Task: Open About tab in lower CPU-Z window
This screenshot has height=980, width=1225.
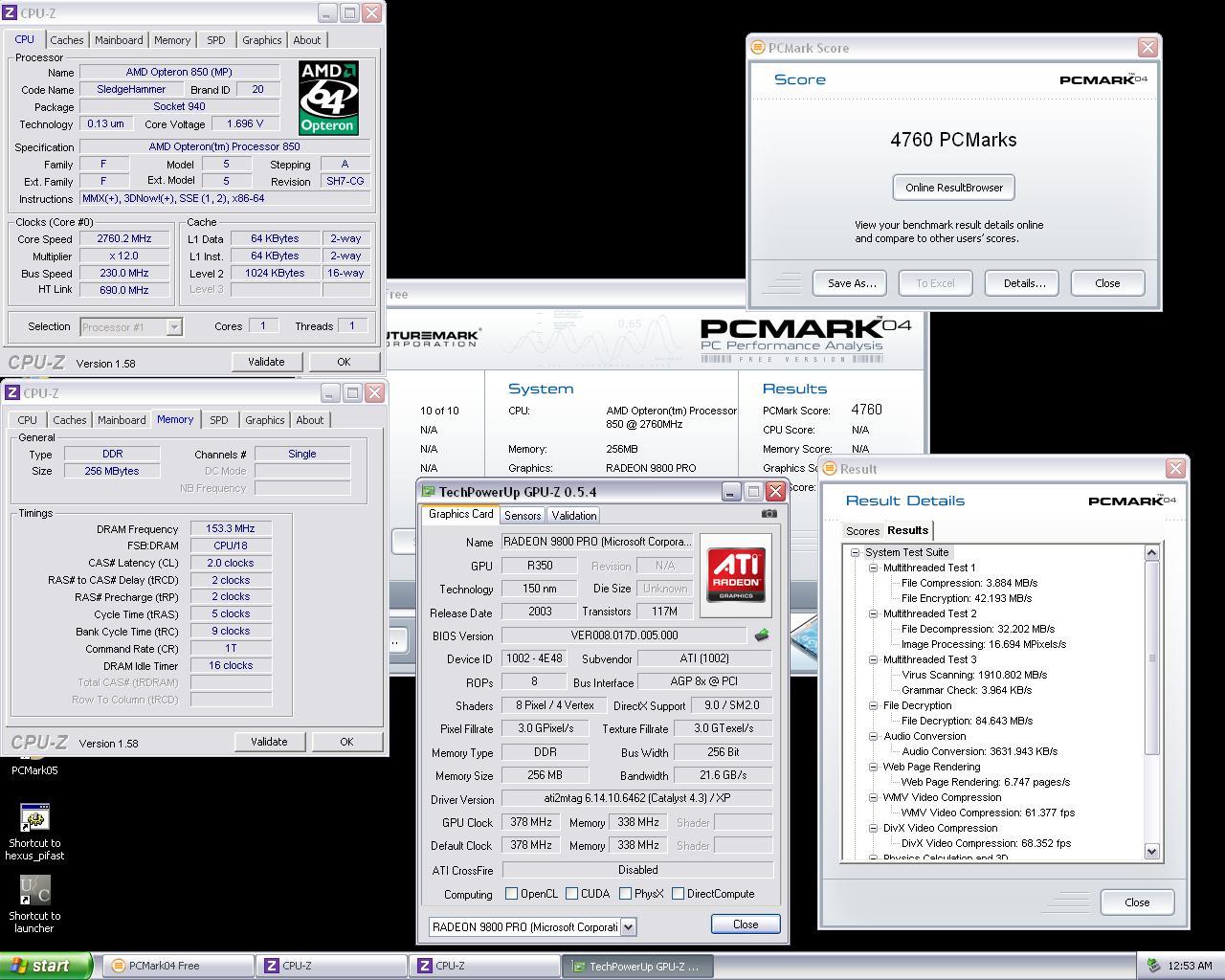Action: [309, 420]
